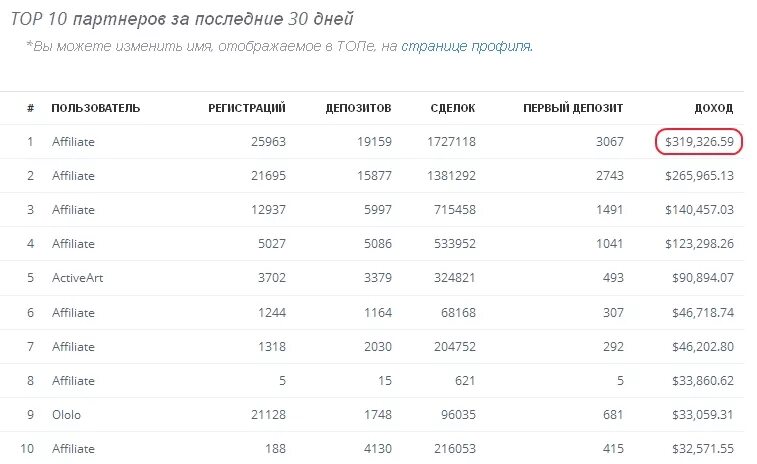Image resolution: width=757 pixels, height=464 pixels.
Task: Click the РЕГИСТРАЦИЙ column header
Action: [x=247, y=108]
